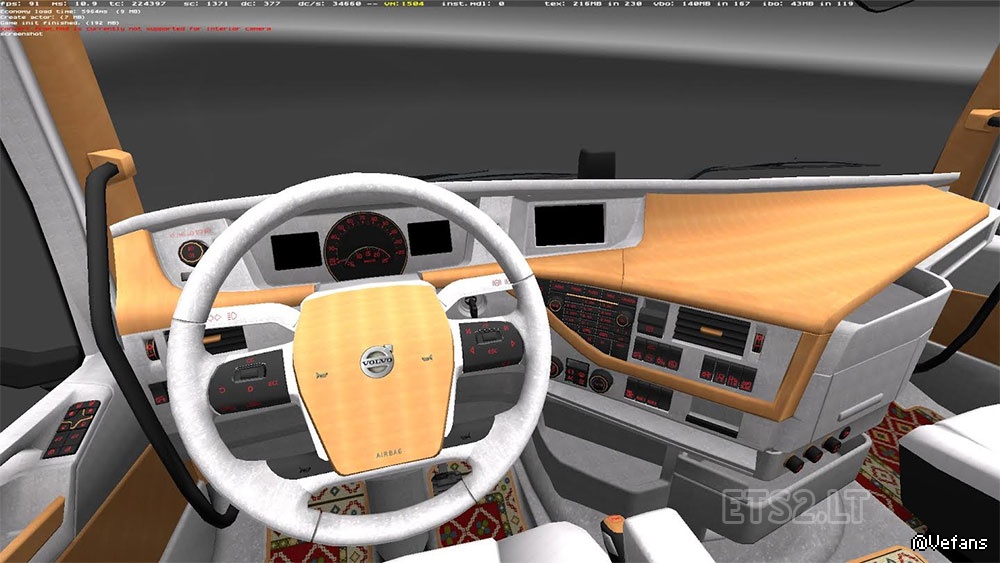Click the small round gauge on the left dash panel
The image size is (1000, 563).
[191, 253]
